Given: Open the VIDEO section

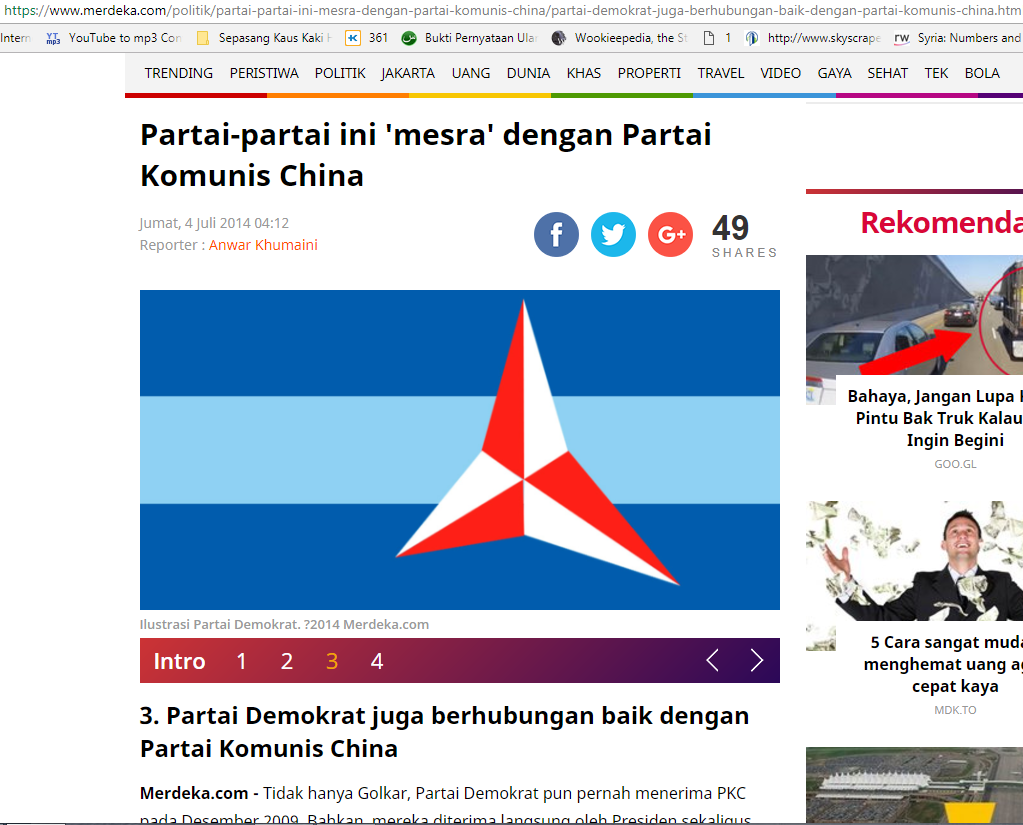Looking at the screenshot, I should click(x=780, y=73).
